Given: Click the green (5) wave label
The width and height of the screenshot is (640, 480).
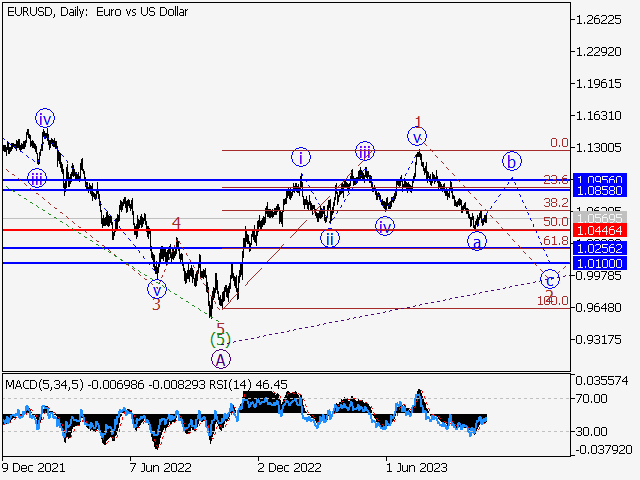Looking at the screenshot, I should [x=220, y=340].
